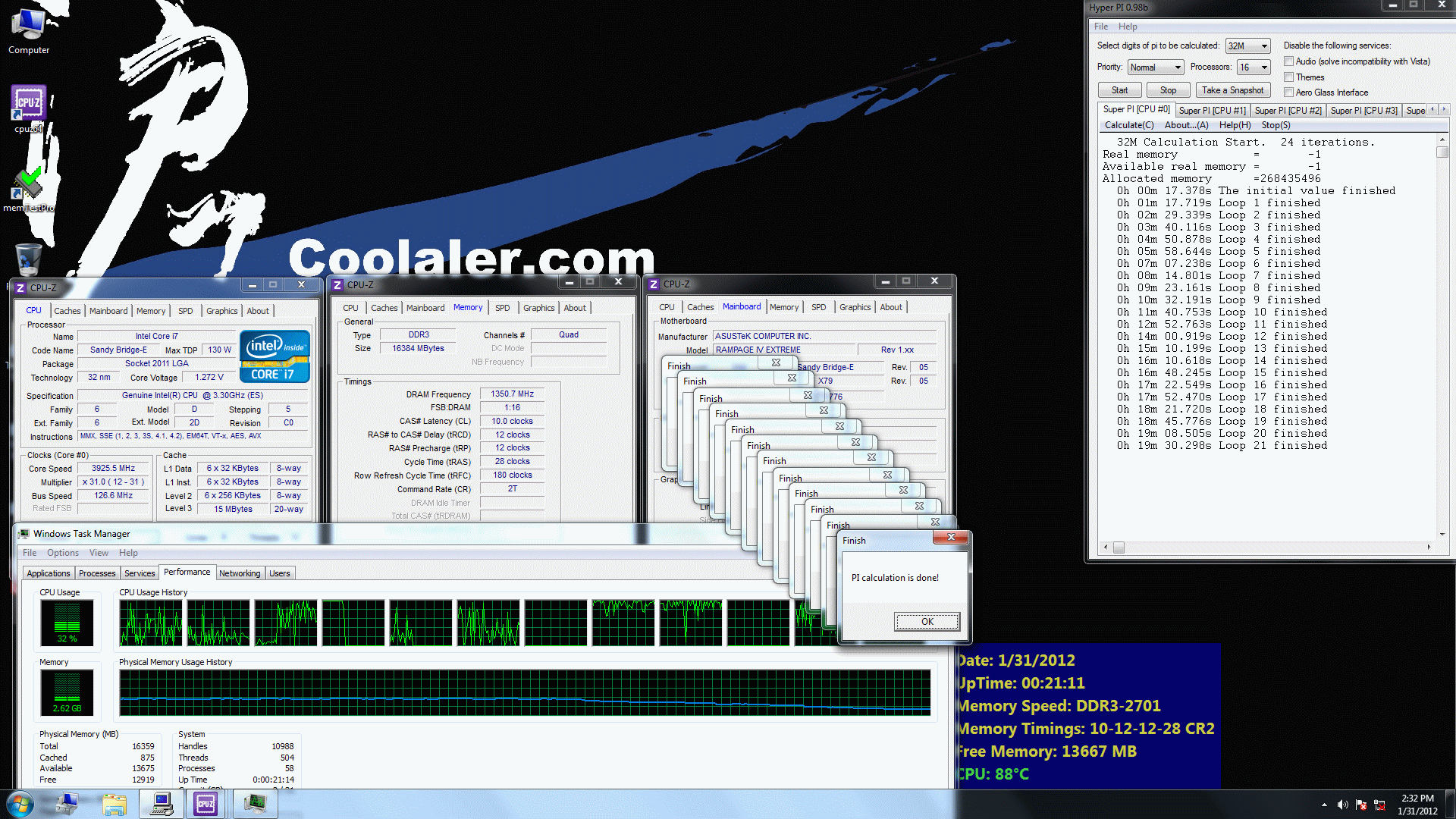Open the Priority dropdown showing Normal
Viewport: 1456px width, 819px height.
coord(1155,67)
